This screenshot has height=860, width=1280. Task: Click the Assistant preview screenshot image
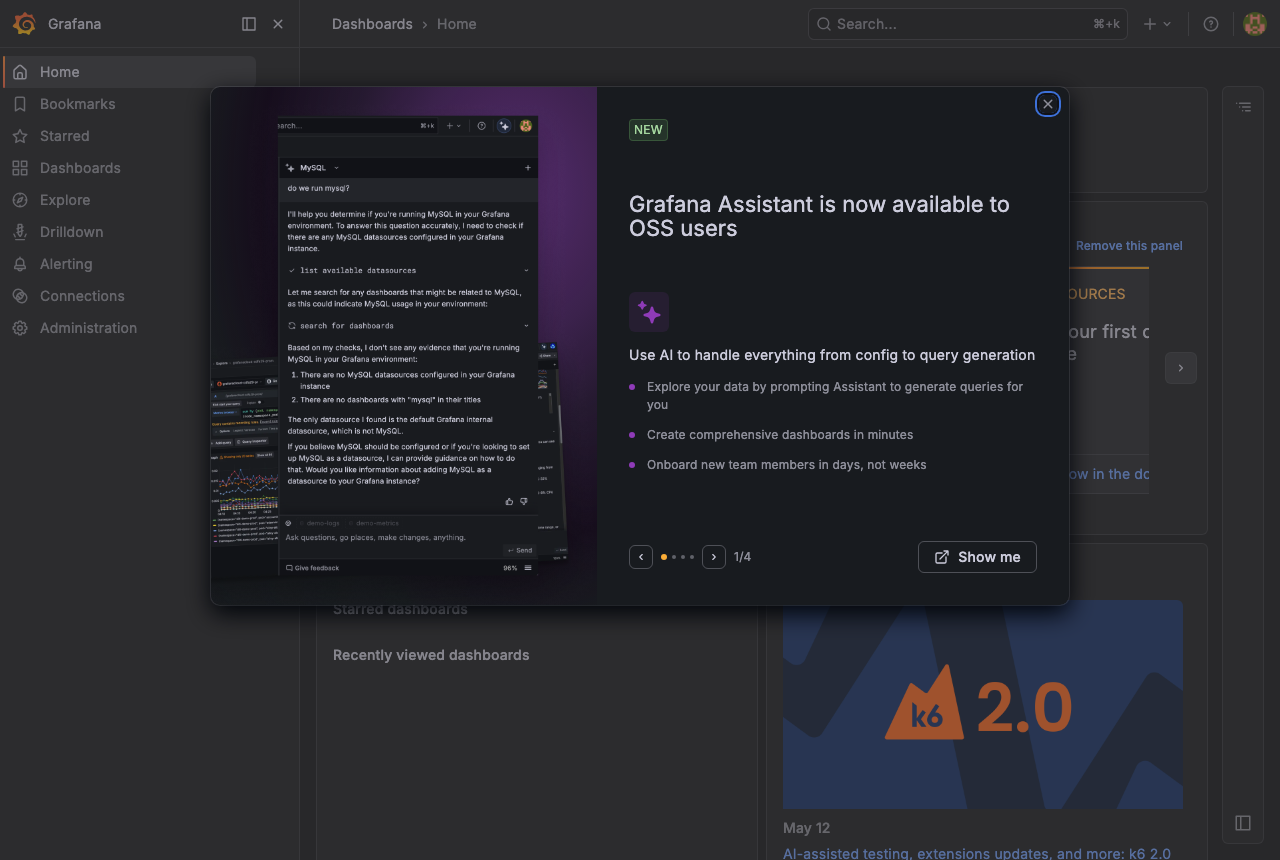point(404,345)
